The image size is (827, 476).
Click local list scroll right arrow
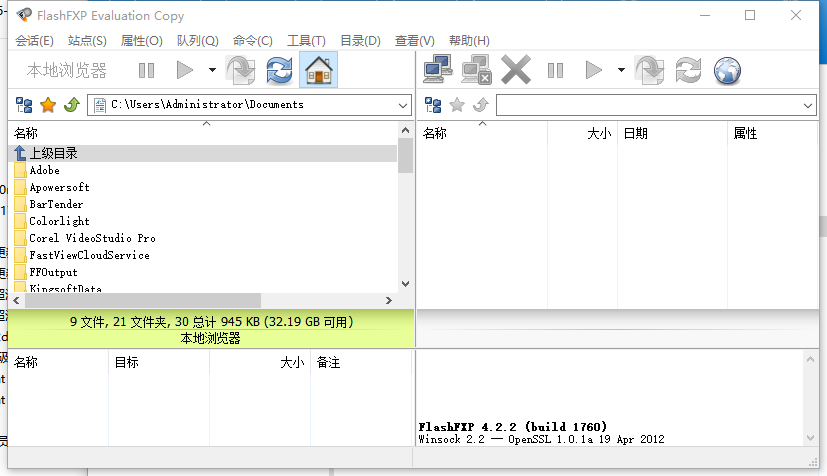389,300
